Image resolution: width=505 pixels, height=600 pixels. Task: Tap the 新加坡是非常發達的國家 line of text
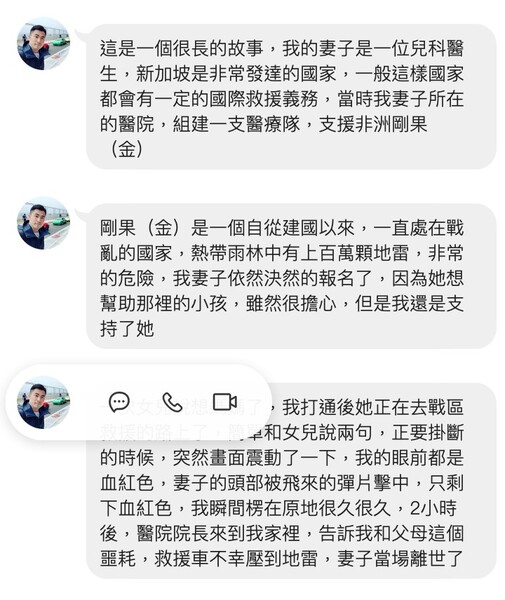pyautogui.click(x=236, y=73)
